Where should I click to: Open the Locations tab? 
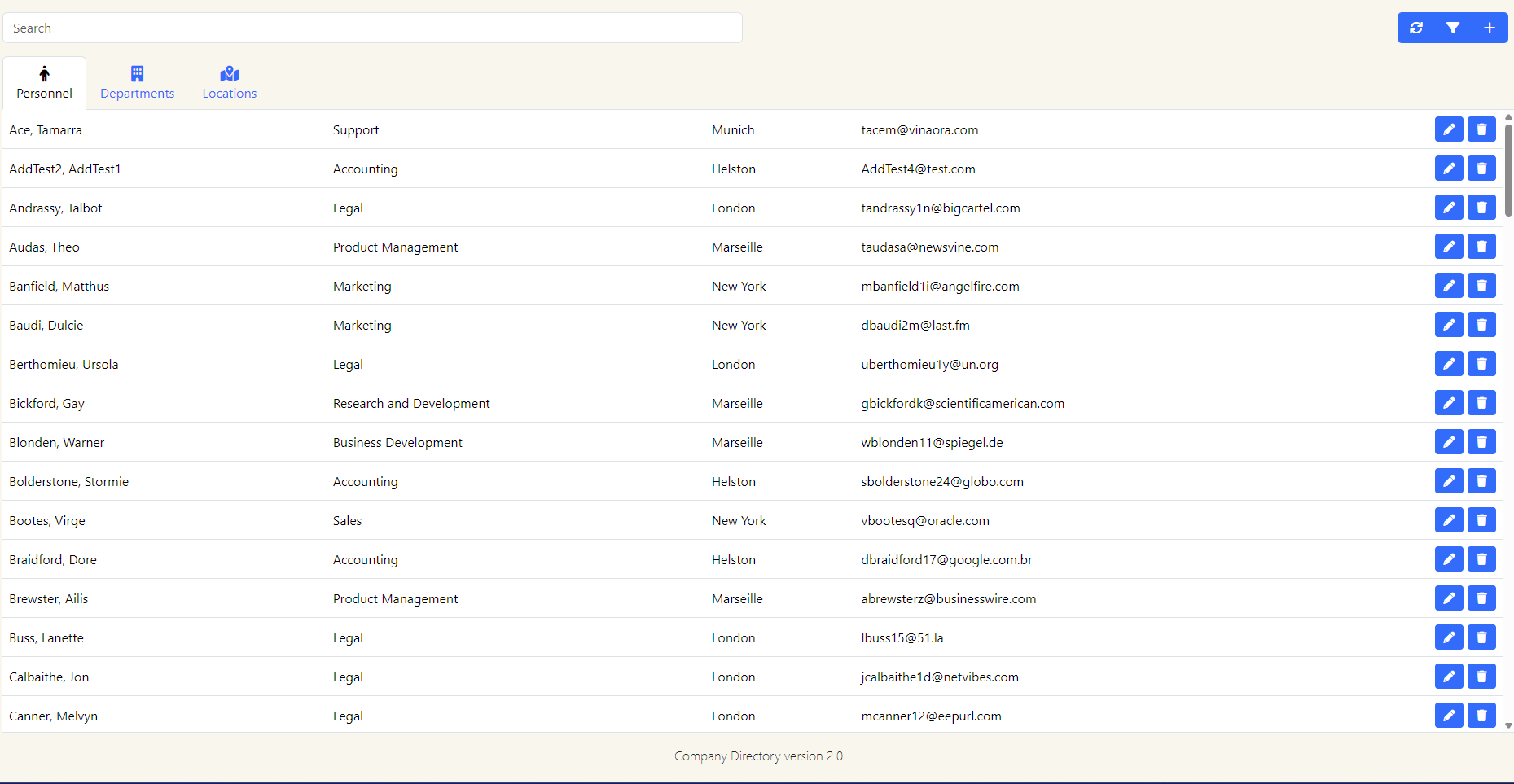coord(230,83)
